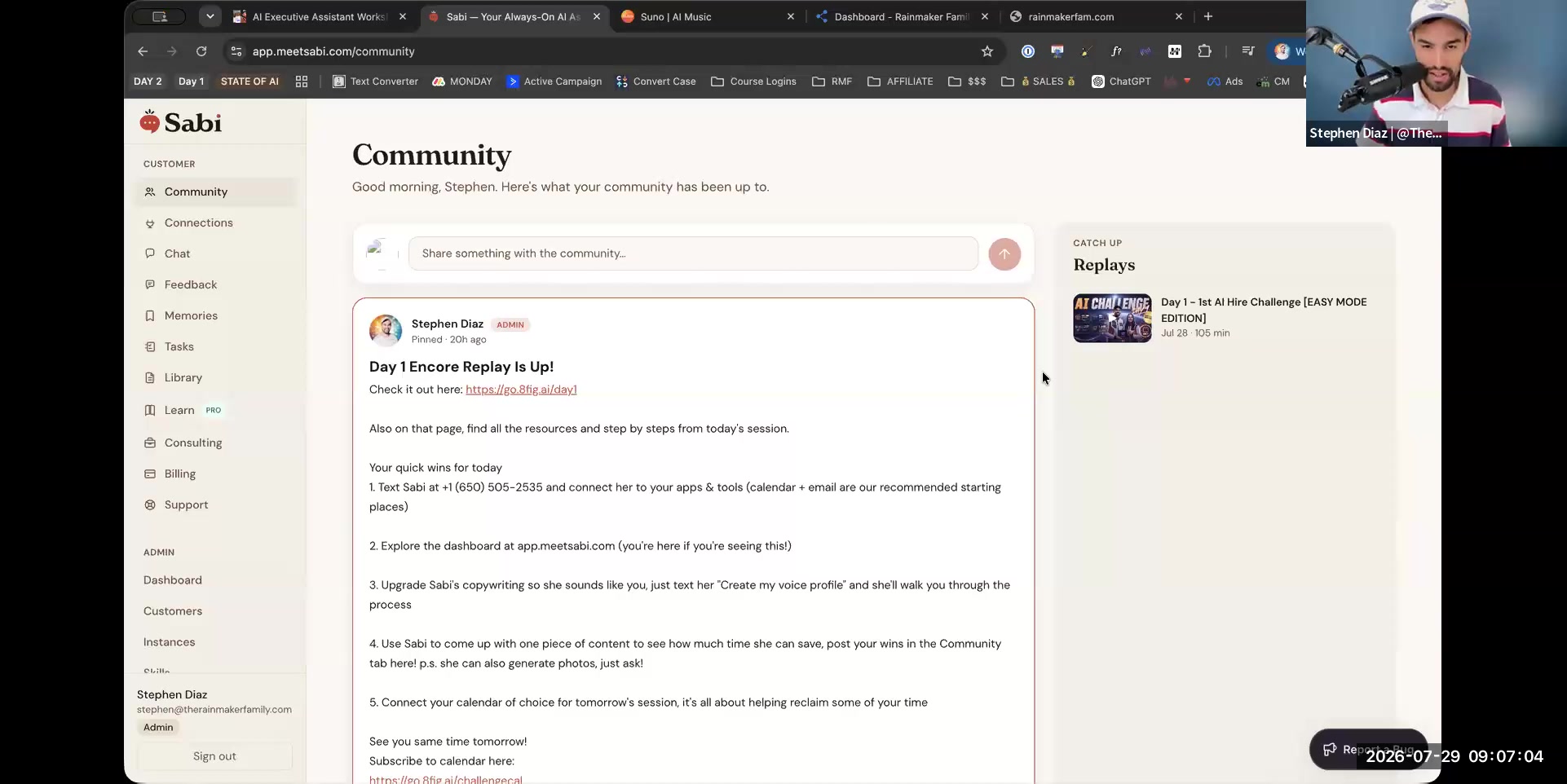Image resolution: width=1567 pixels, height=784 pixels.
Task: Open the go.8fig.ai/day1 replay link
Action: (521, 390)
